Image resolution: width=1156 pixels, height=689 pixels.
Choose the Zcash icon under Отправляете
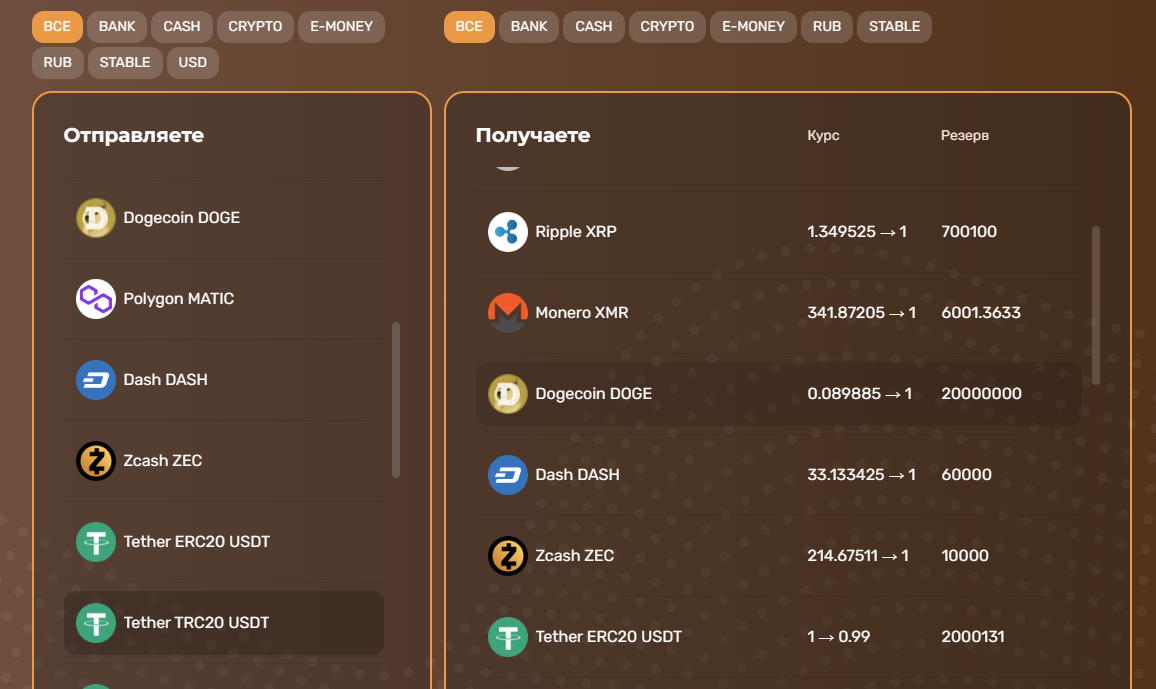click(x=96, y=461)
